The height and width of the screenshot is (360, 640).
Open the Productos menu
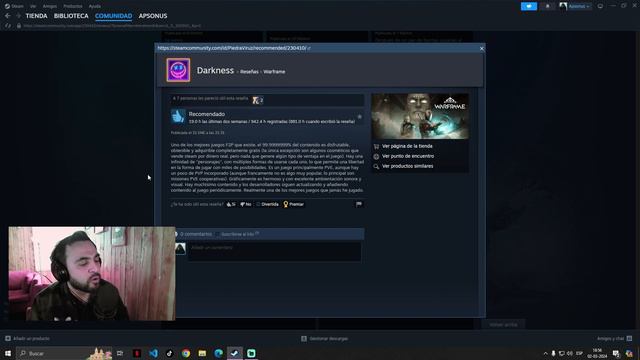click(73, 6)
